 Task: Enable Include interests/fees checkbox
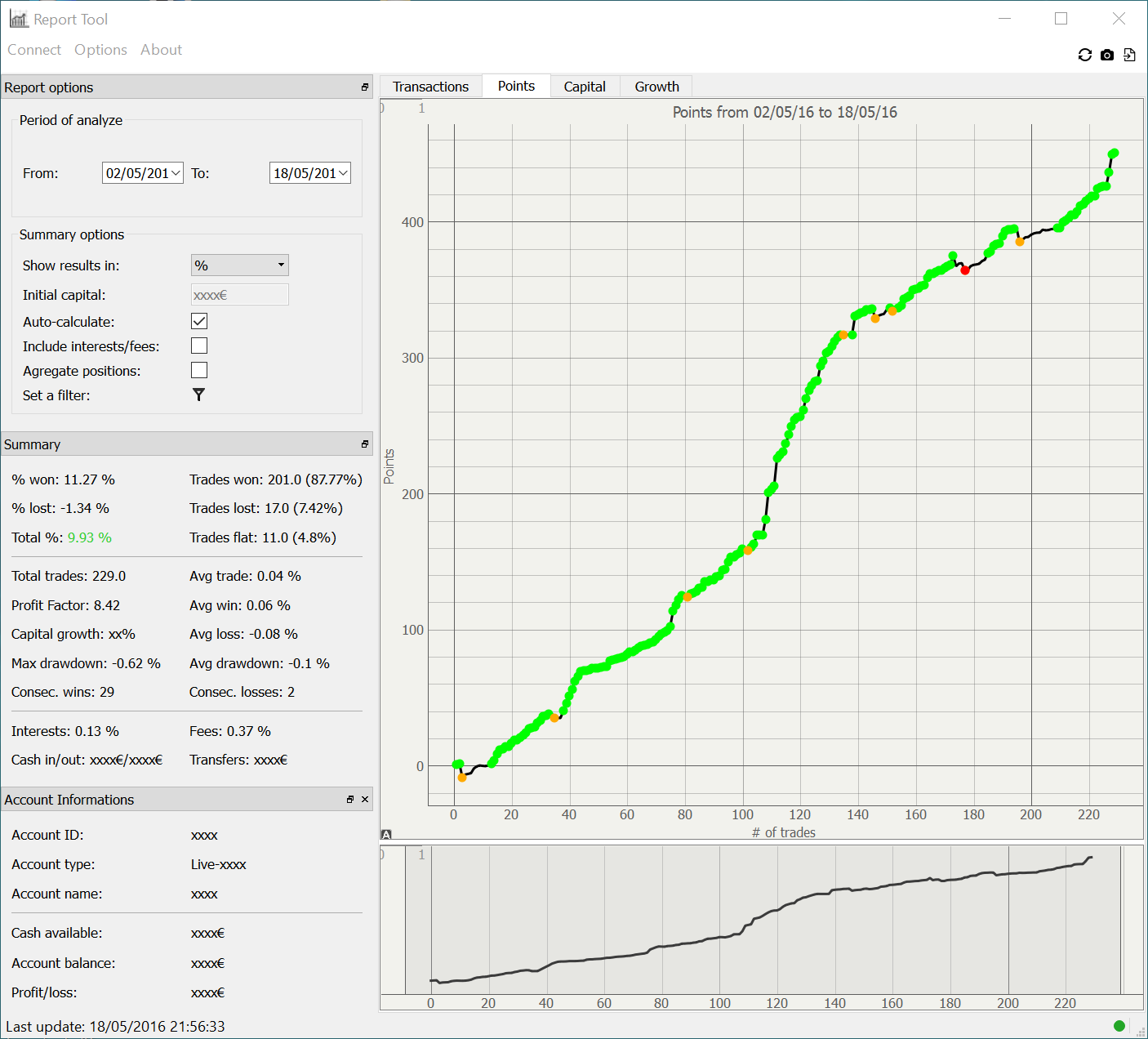199,346
